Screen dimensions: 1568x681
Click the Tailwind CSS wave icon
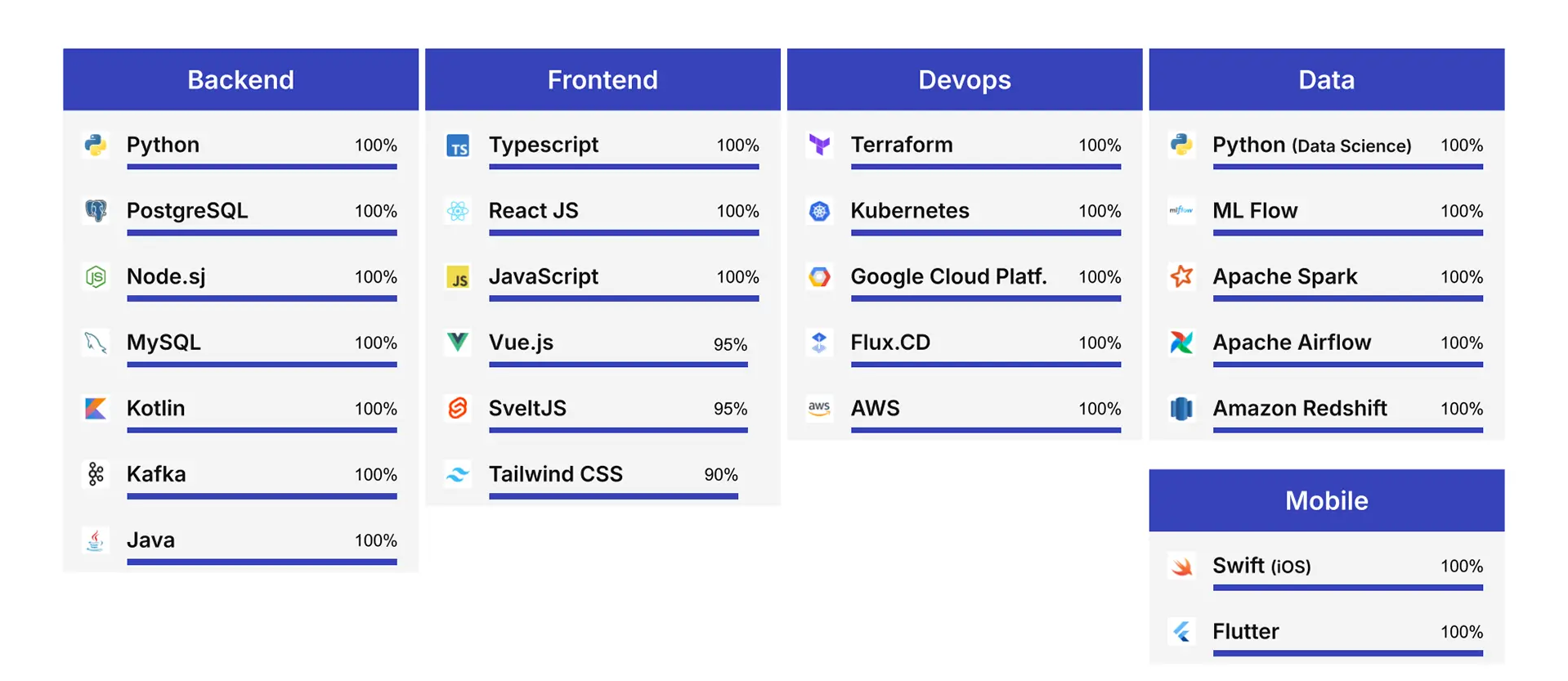458,474
